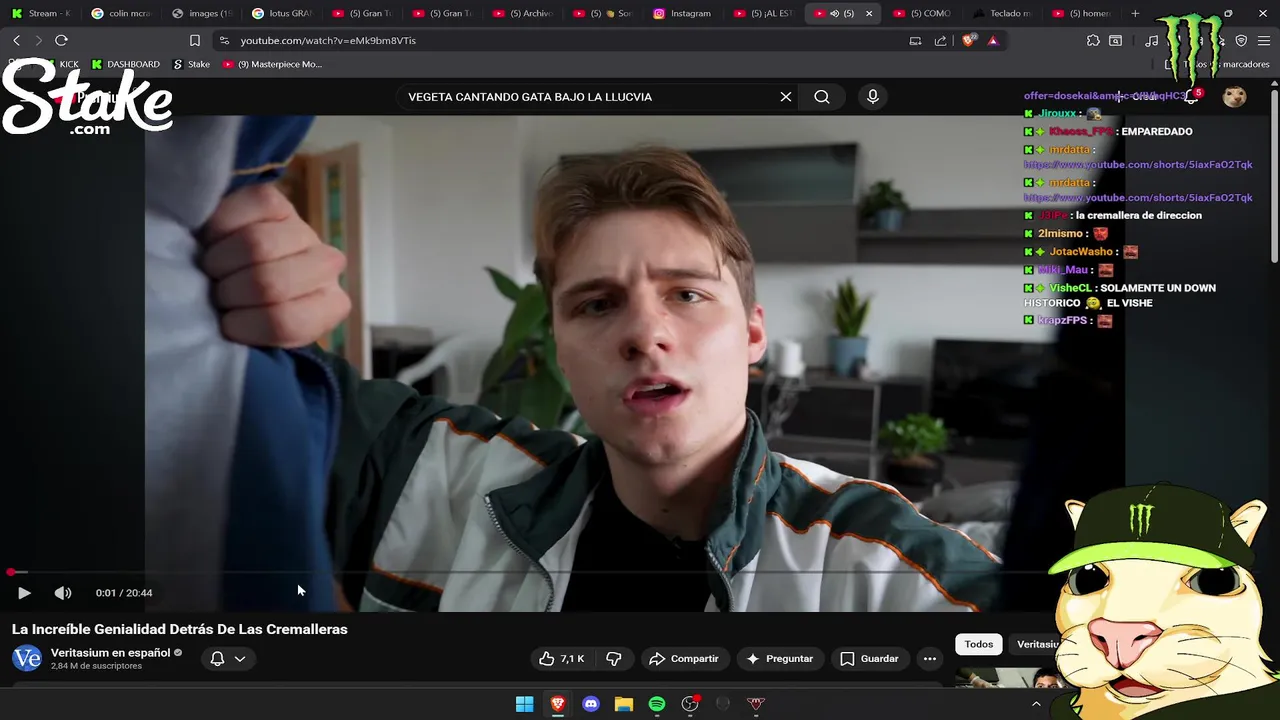The height and width of the screenshot is (720, 1280).
Task: Open mrdatta's first YouTube shorts link
Action: (x=1138, y=164)
